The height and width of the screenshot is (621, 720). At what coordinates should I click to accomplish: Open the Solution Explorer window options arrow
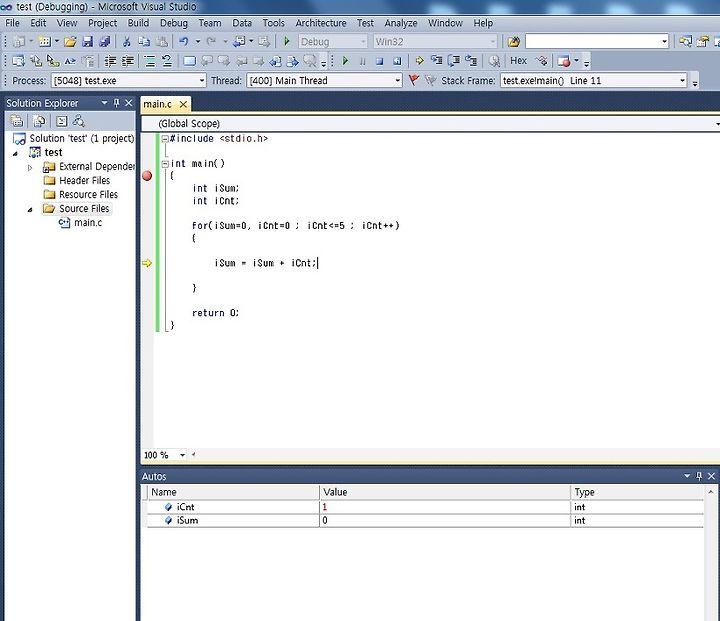(104, 103)
